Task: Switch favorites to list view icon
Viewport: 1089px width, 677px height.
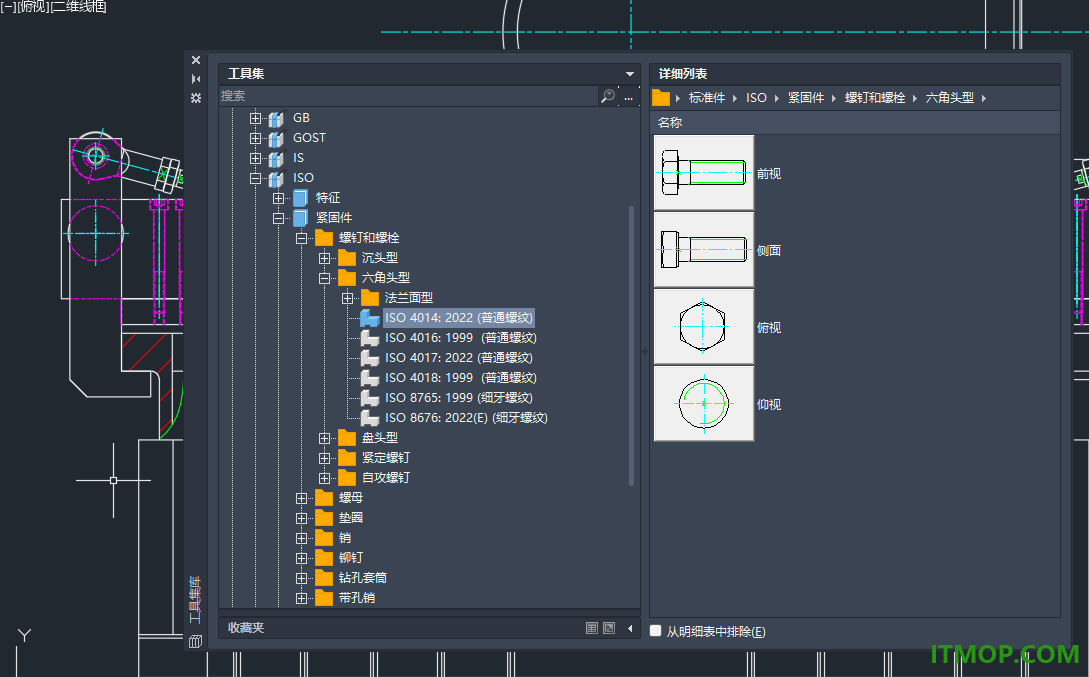Action: coord(592,628)
